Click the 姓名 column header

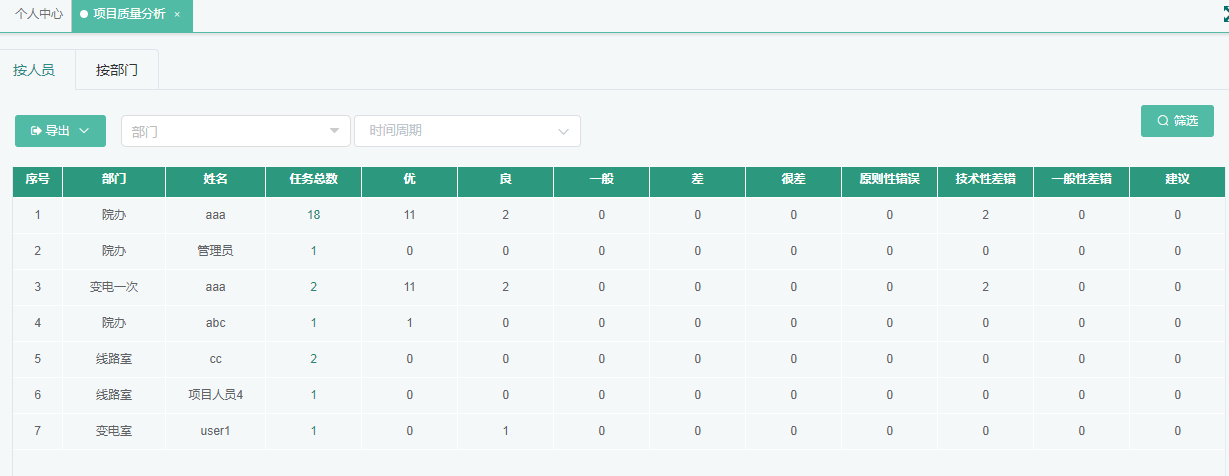pyautogui.click(x=215, y=180)
